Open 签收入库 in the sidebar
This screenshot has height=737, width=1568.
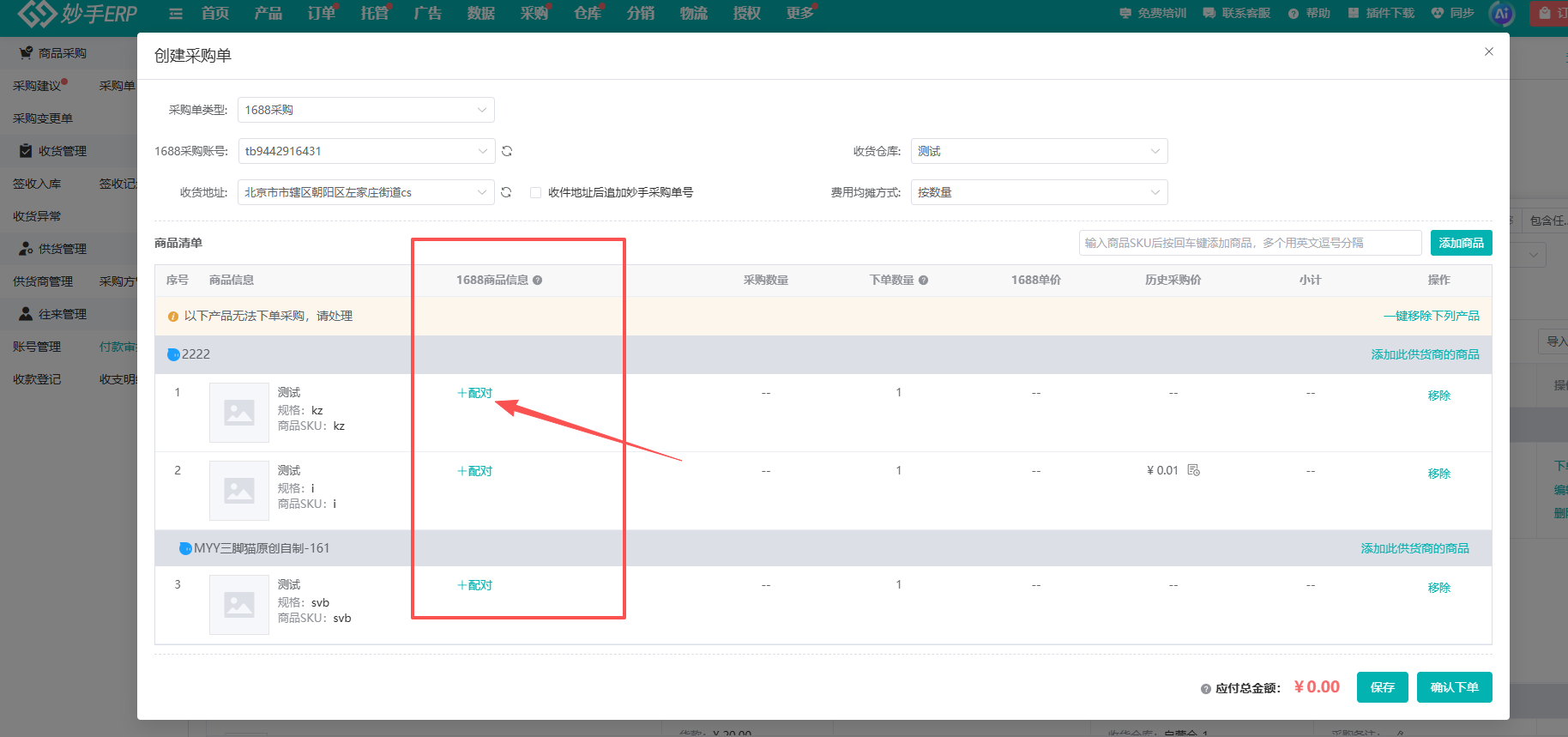(x=37, y=184)
